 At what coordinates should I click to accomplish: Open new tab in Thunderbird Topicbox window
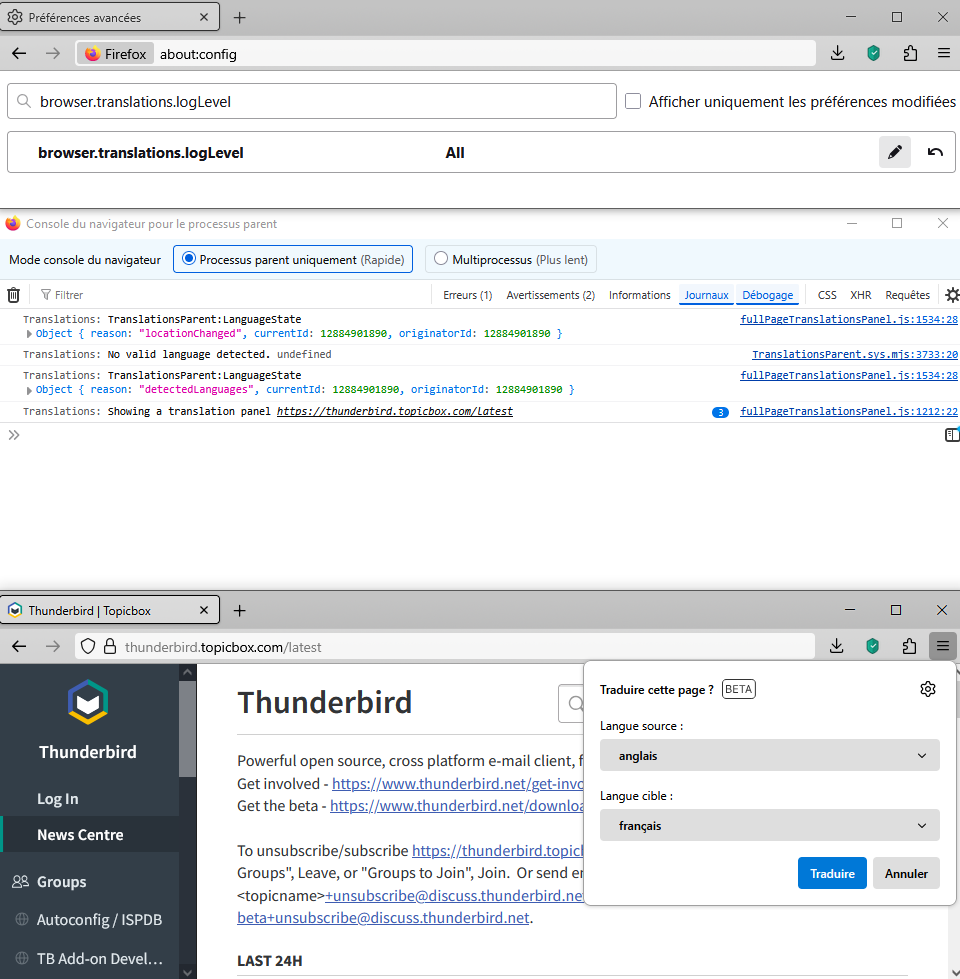click(240, 611)
